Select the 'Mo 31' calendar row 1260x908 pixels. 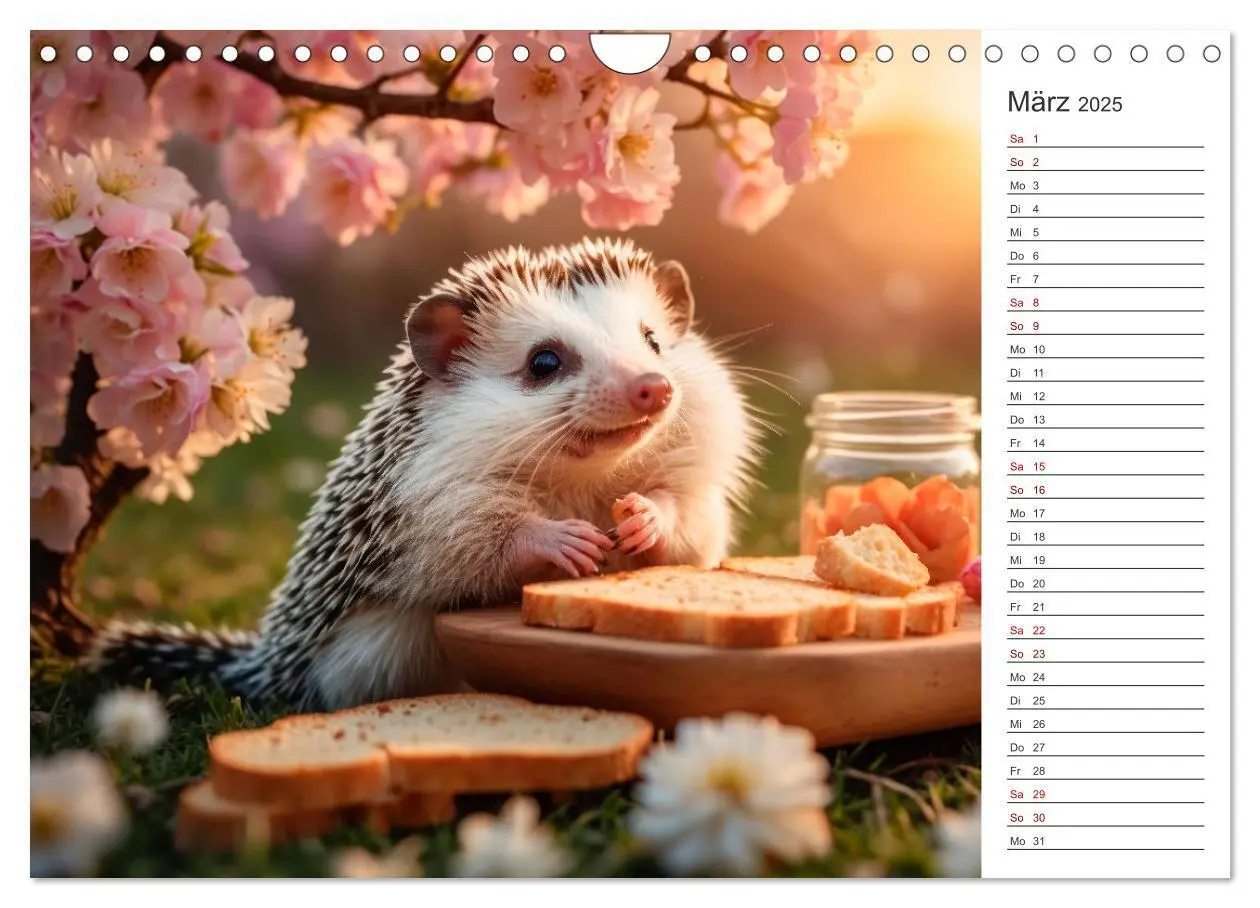coord(1105,840)
